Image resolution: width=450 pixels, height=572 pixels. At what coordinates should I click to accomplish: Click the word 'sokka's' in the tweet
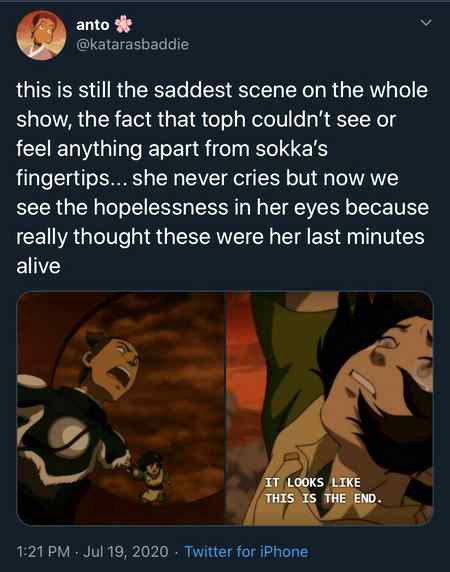coord(291,149)
